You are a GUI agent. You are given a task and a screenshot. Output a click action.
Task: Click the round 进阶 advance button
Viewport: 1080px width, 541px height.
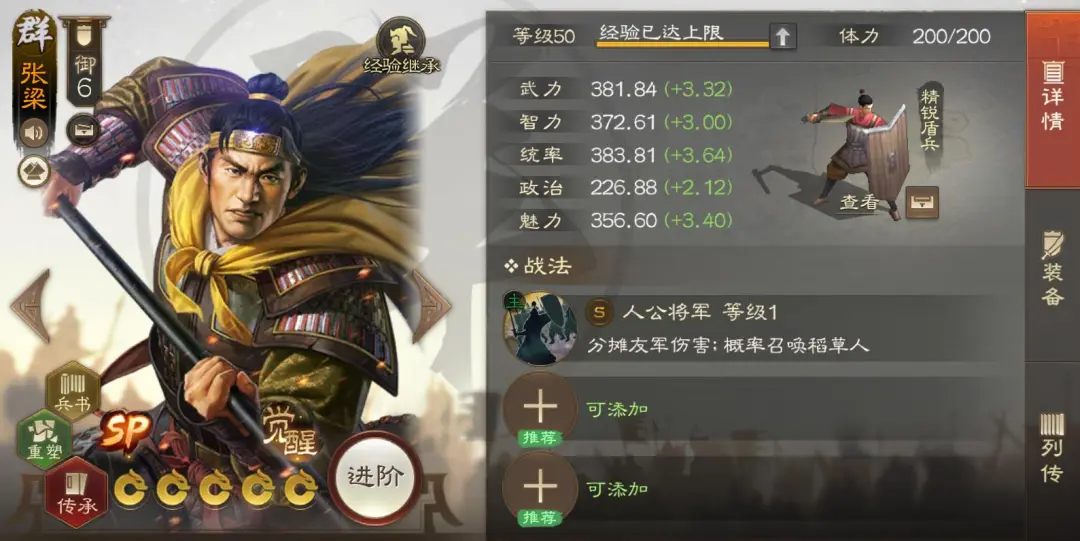[375, 478]
